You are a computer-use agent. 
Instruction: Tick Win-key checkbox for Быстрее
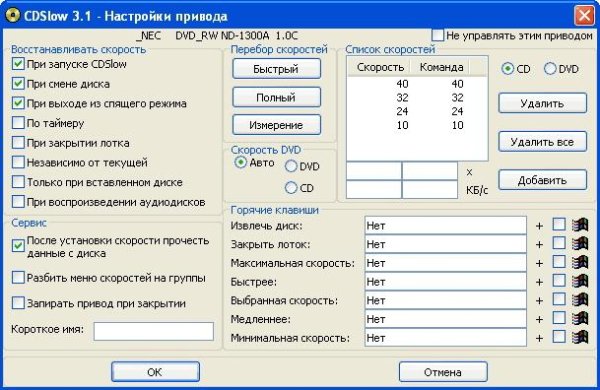point(559,281)
